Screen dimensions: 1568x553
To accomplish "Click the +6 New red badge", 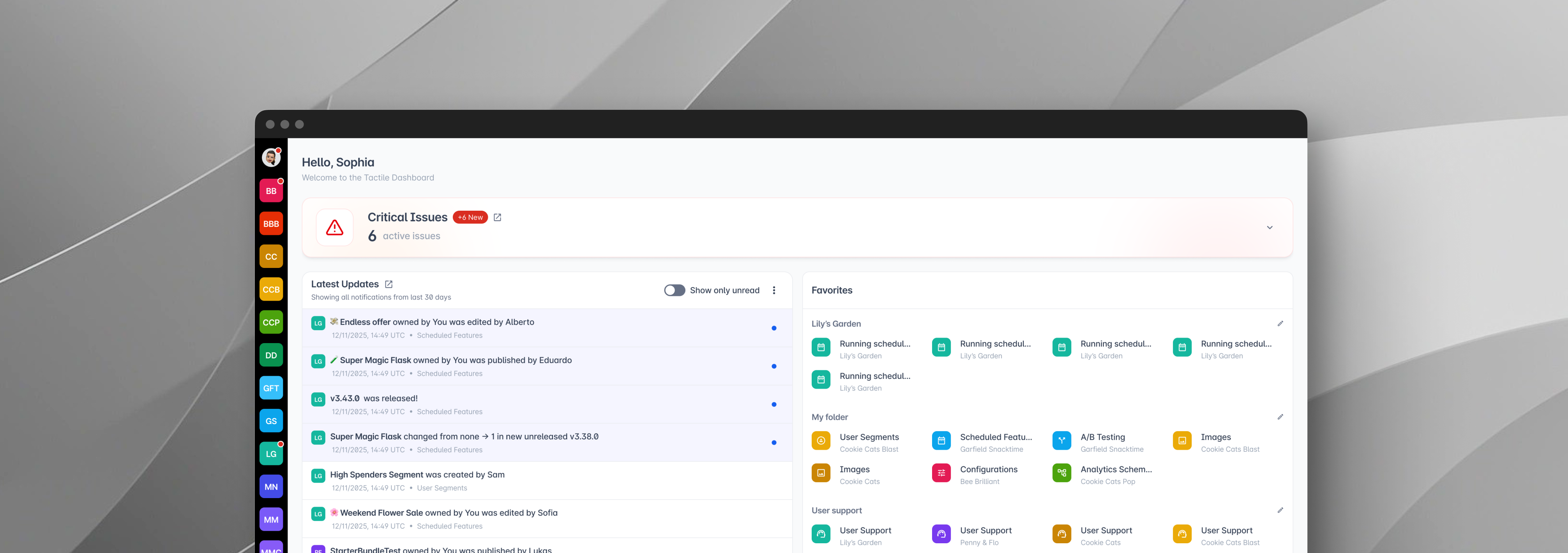I will tap(470, 217).
